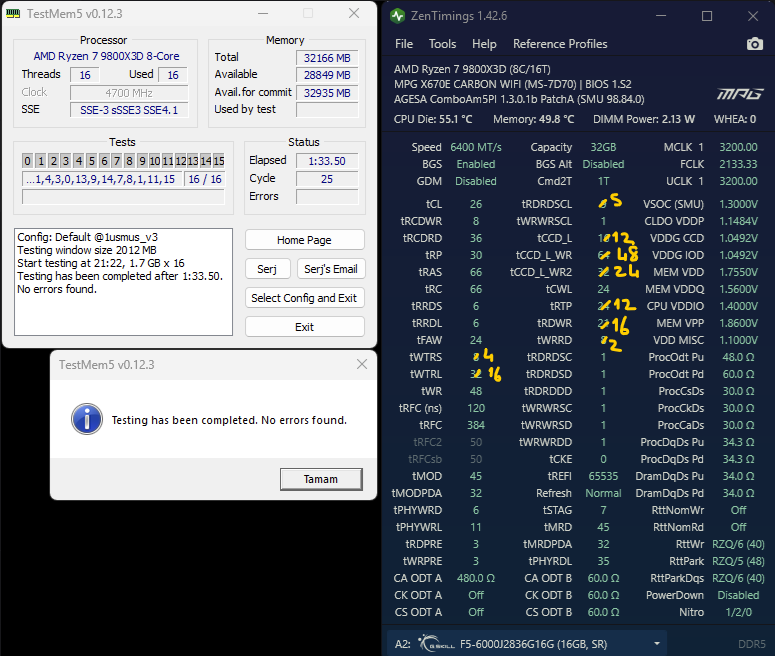Click the BGS Enabled value
This screenshot has height=656, width=775.
tap(475, 164)
